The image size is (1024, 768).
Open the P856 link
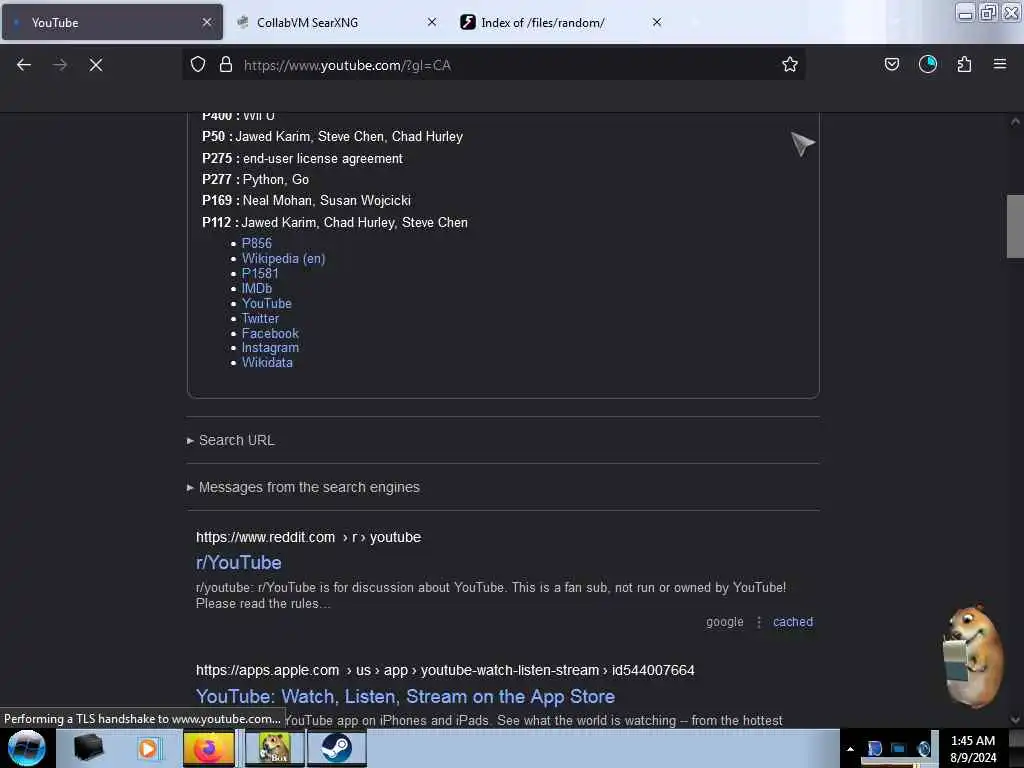[257, 243]
